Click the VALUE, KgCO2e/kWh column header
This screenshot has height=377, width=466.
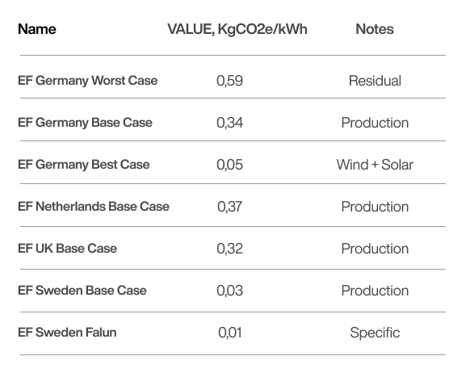click(237, 29)
